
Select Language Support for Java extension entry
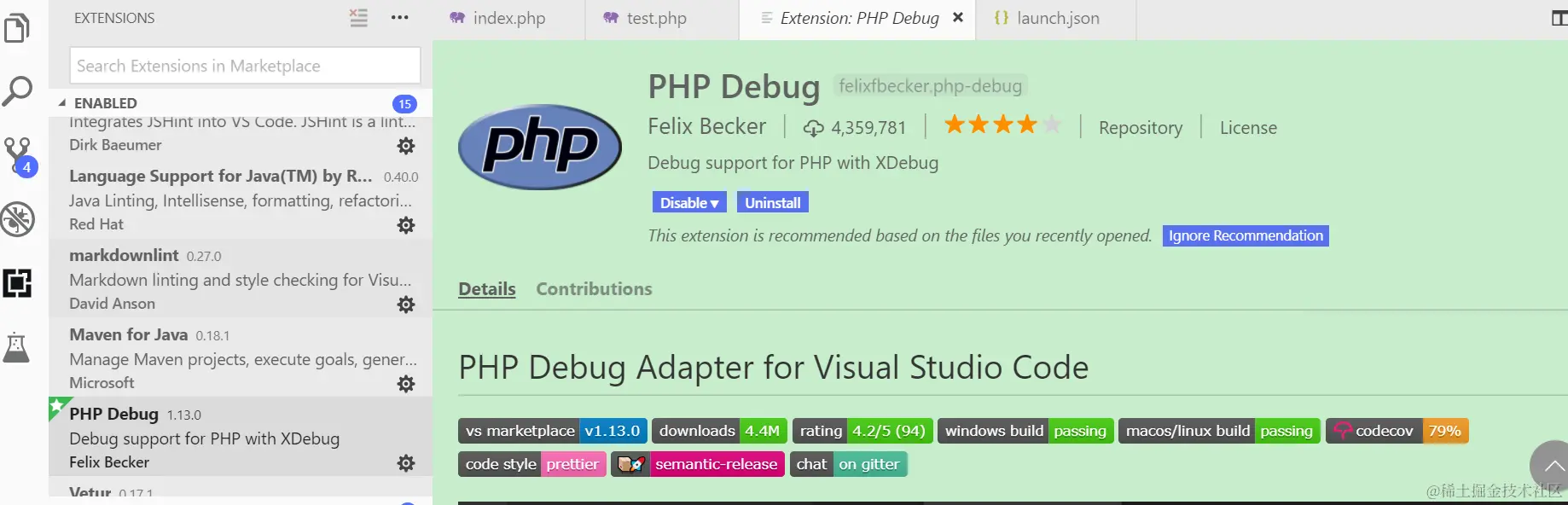[x=241, y=200]
